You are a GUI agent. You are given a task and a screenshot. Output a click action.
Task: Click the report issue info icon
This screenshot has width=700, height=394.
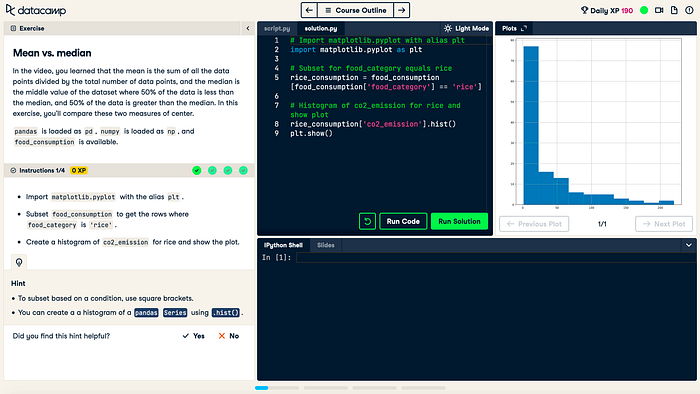pos(689,10)
